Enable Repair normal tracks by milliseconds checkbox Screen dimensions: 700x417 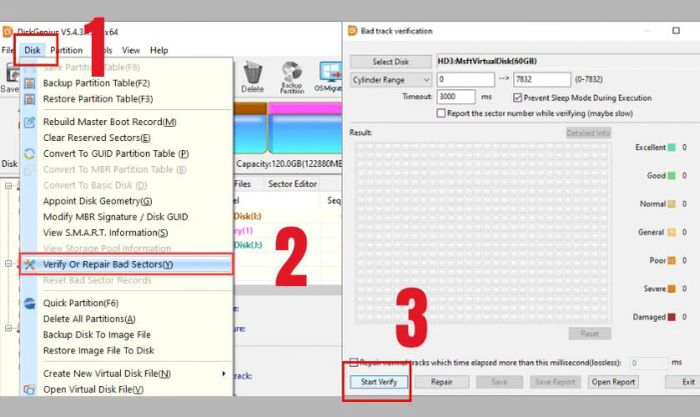[x=354, y=362]
